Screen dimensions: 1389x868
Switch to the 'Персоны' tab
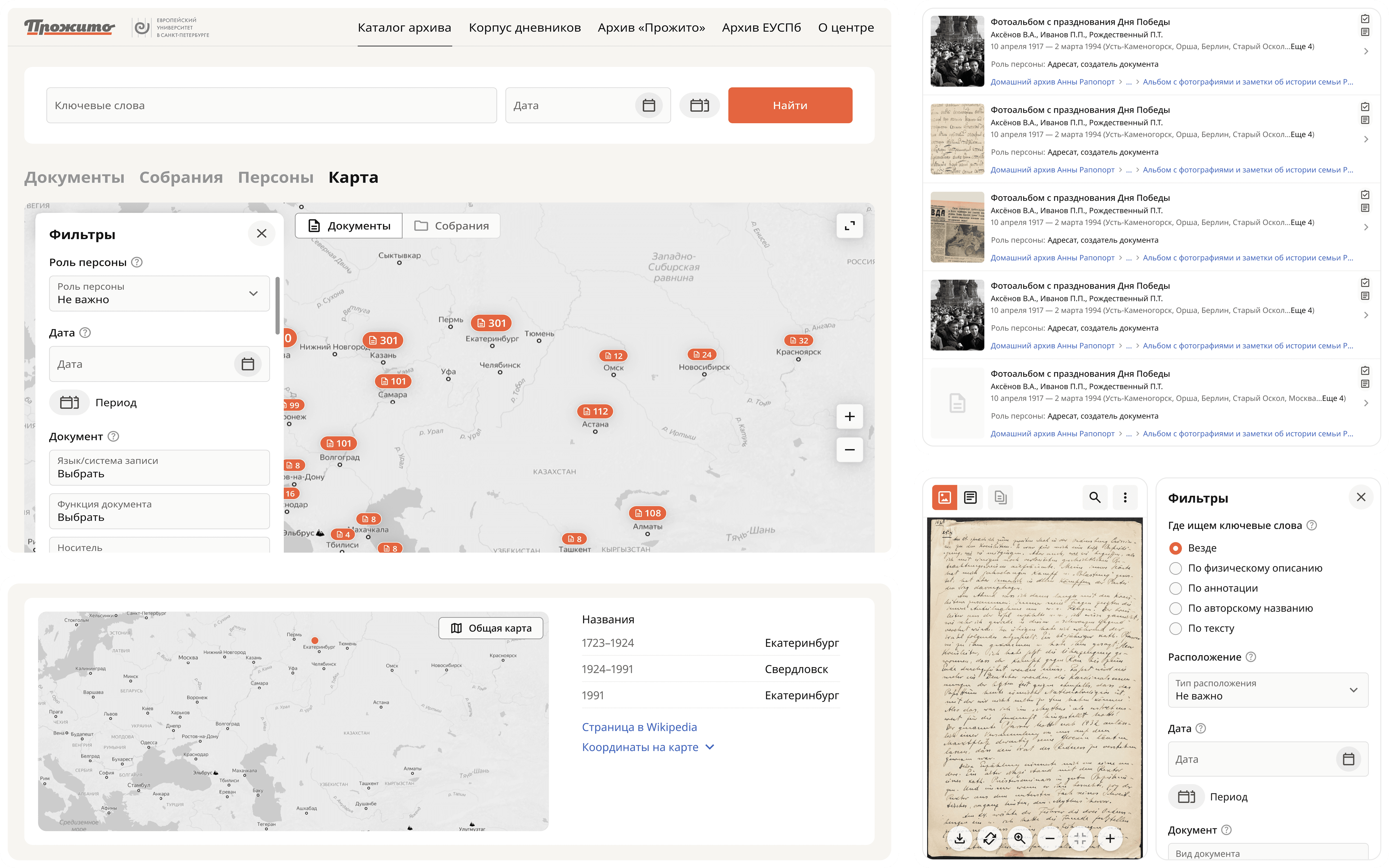(275, 177)
